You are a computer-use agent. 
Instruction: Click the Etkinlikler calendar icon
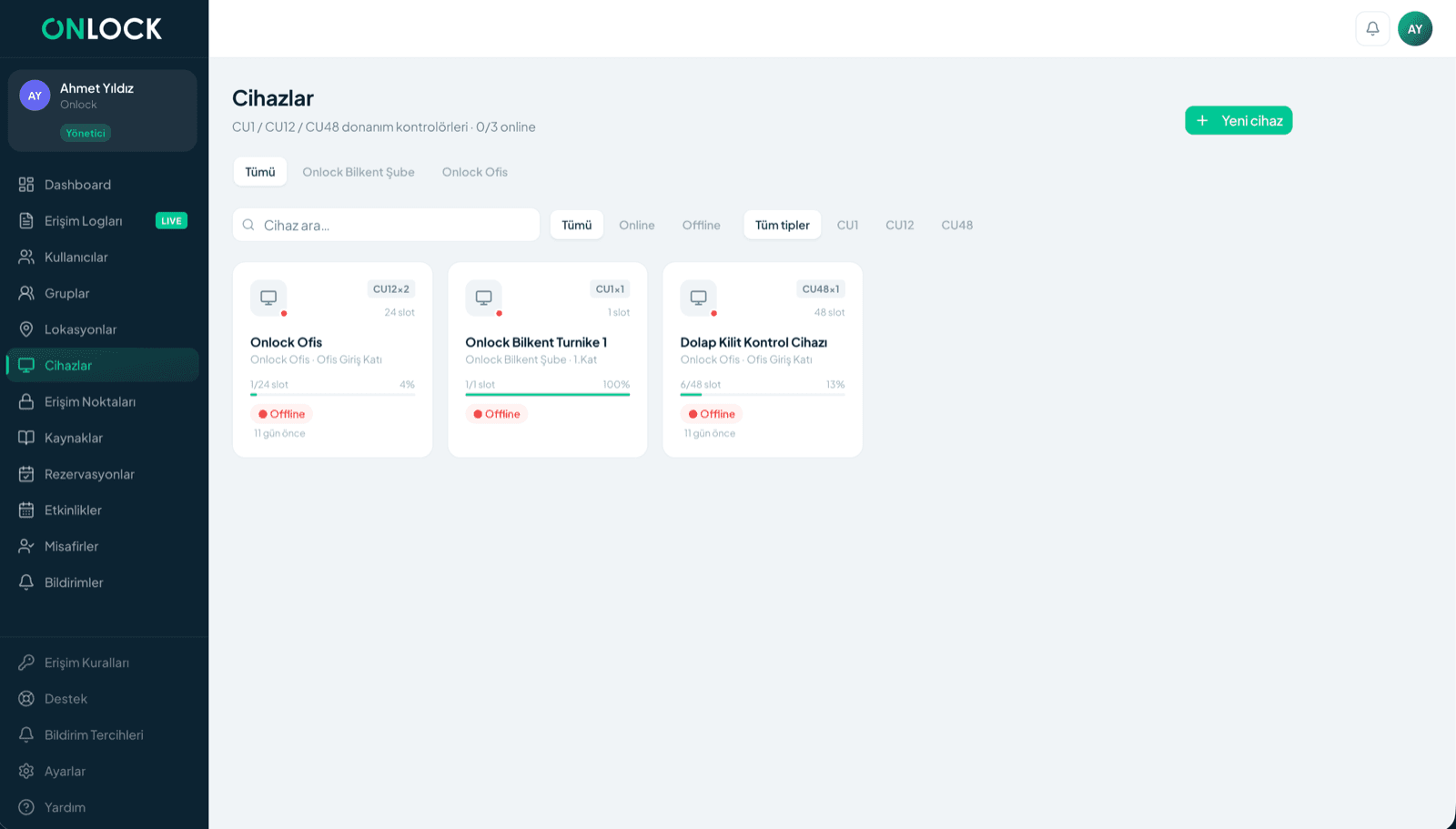26,511
